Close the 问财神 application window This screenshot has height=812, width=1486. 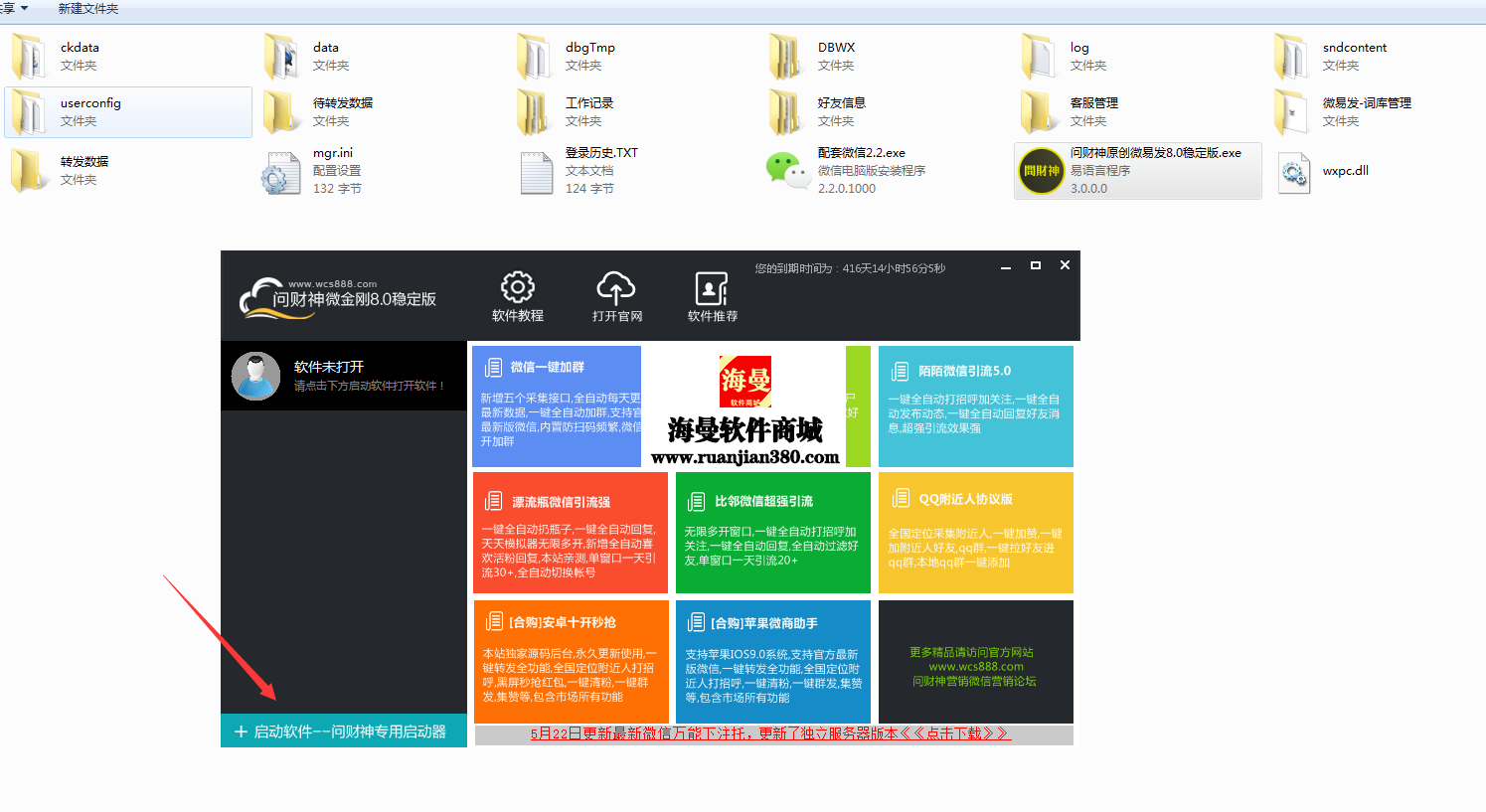point(1065,265)
